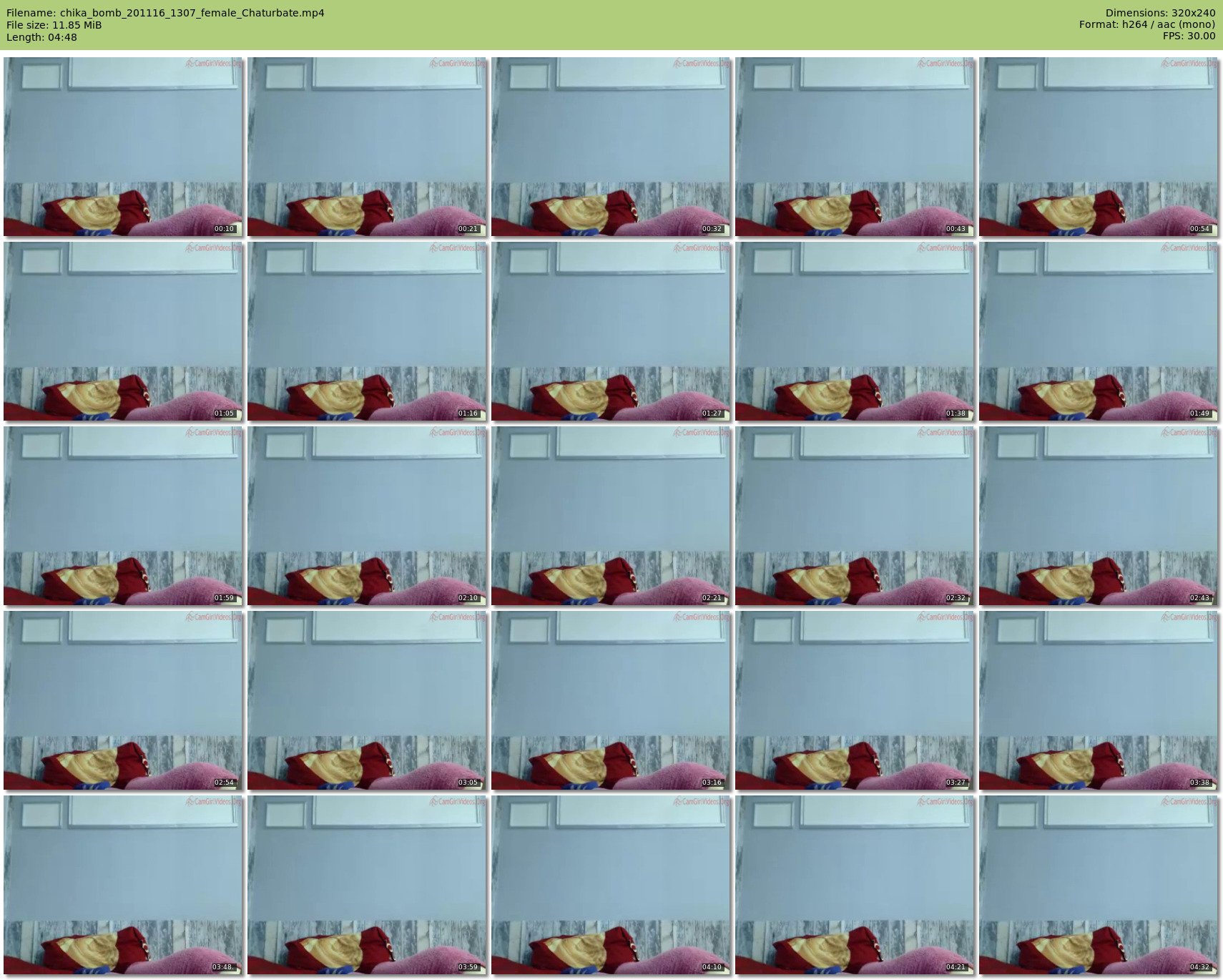1223x980 pixels.
Task: Choose the 00:54 frame thumbnail
Action: point(1099,147)
